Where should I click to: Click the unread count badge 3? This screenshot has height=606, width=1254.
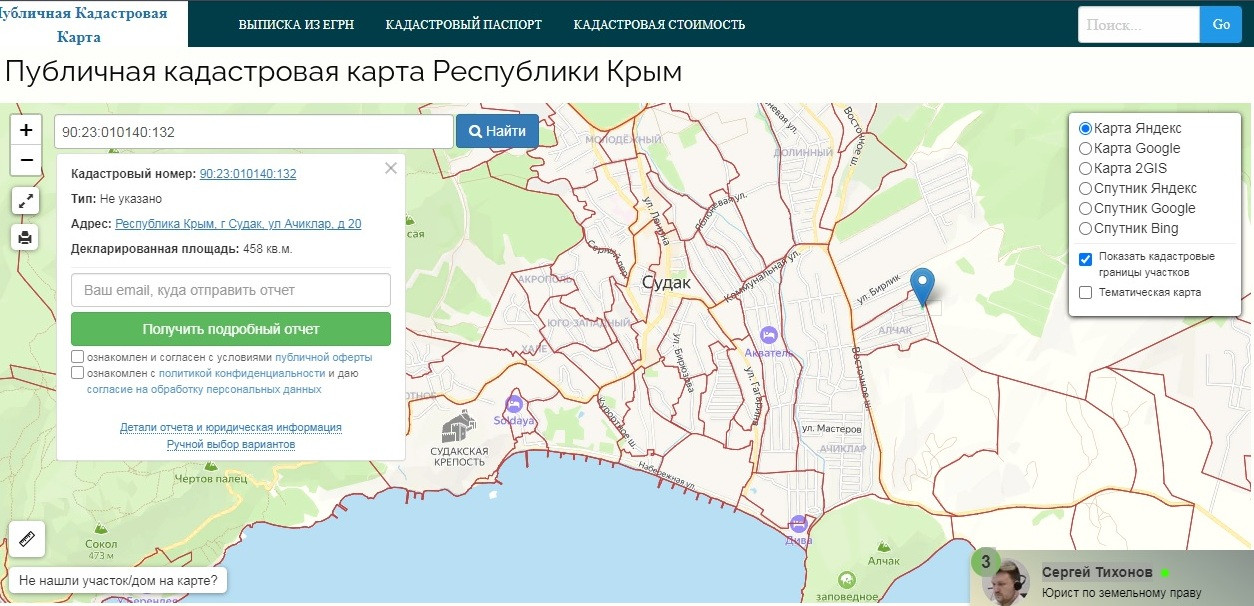(x=986, y=563)
